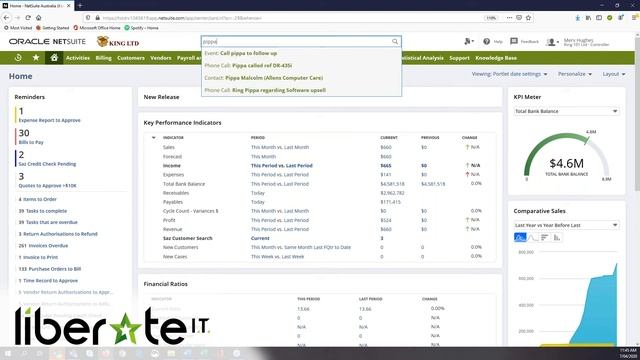Select the column chart type icon
Screen dimensions: 640x360
(x=557, y=238)
